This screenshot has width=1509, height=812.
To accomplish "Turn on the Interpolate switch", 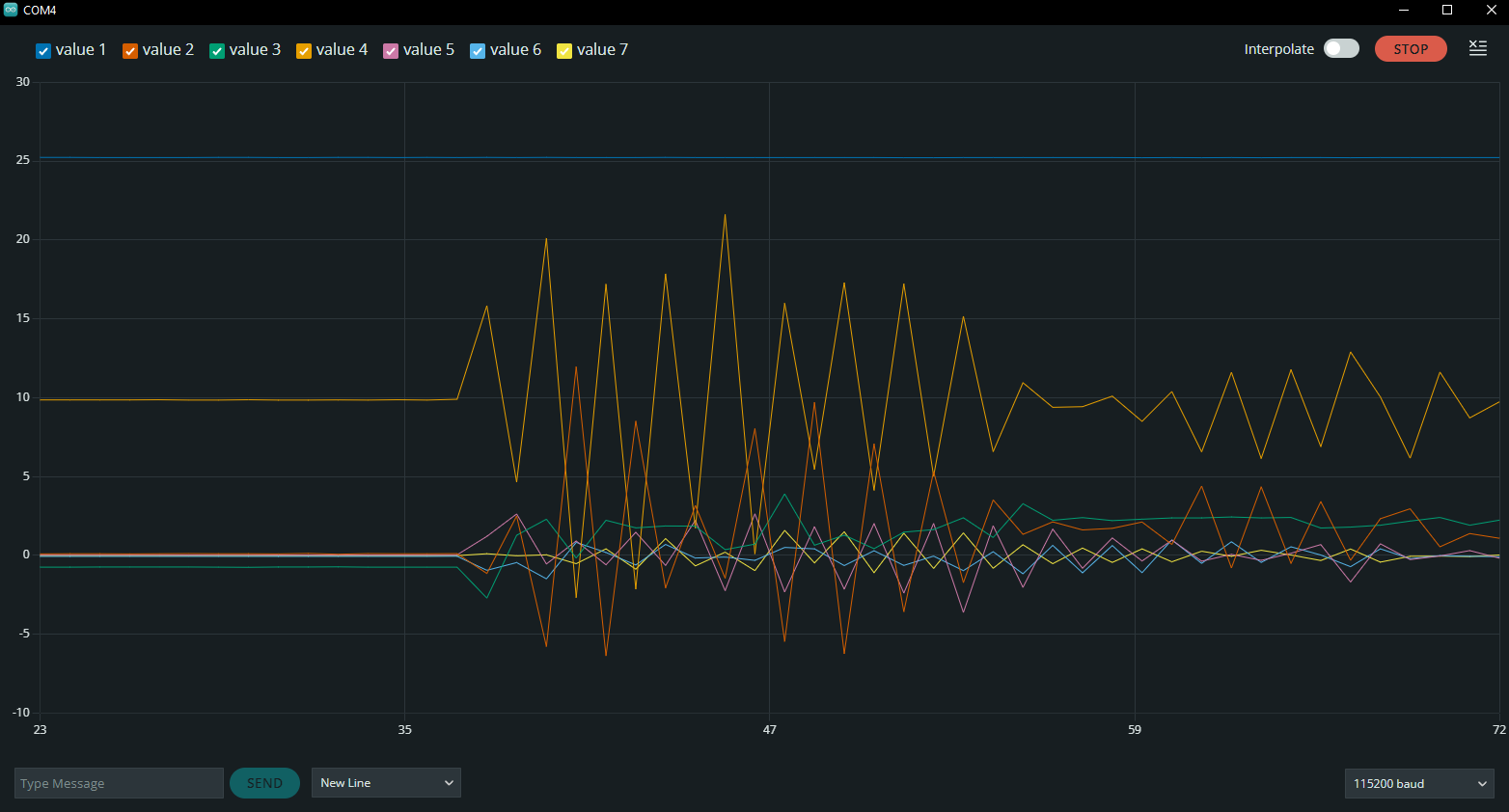I will coord(1341,49).
